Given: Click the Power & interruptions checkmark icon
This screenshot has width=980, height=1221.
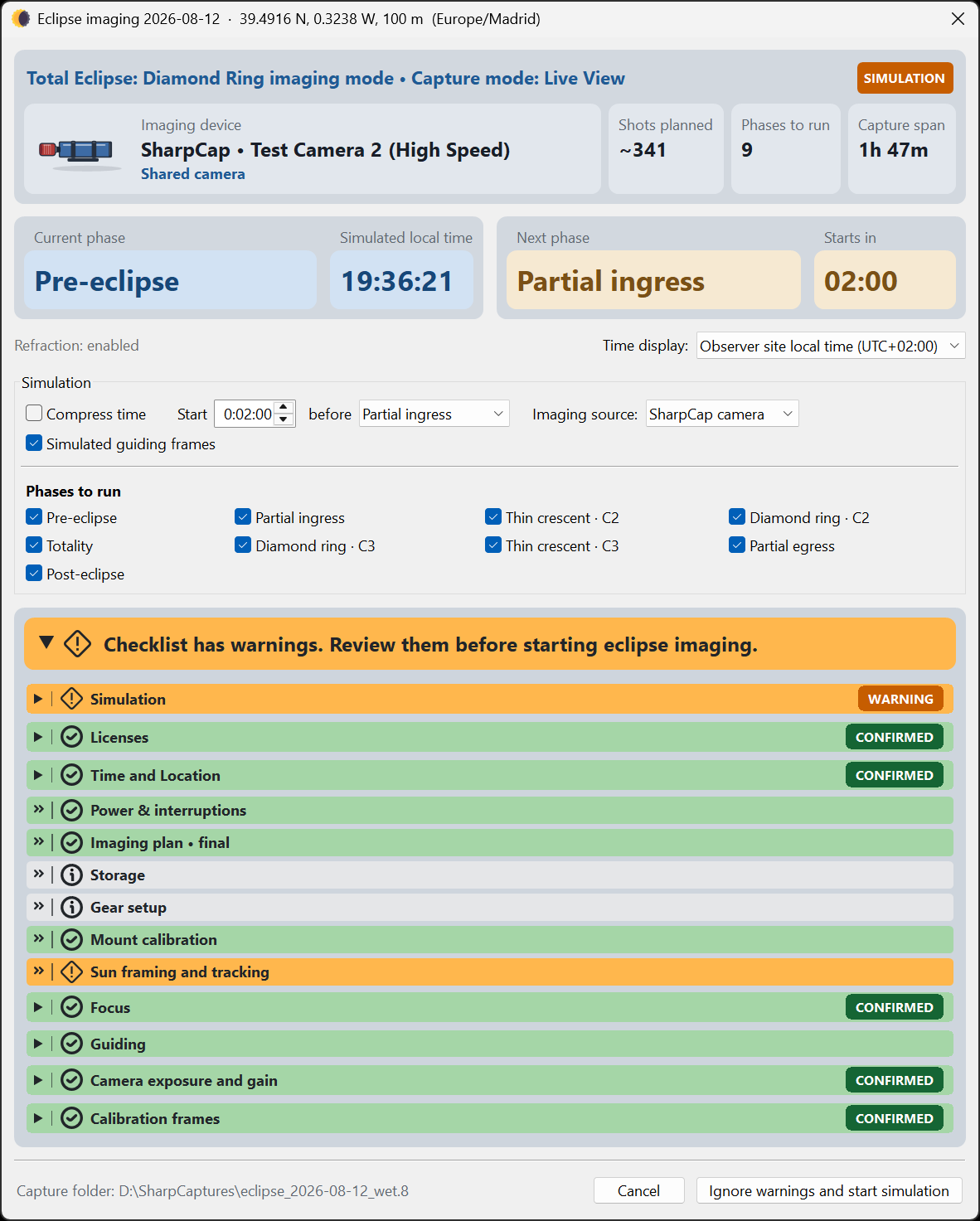Looking at the screenshot, I should tap(72, 810).
